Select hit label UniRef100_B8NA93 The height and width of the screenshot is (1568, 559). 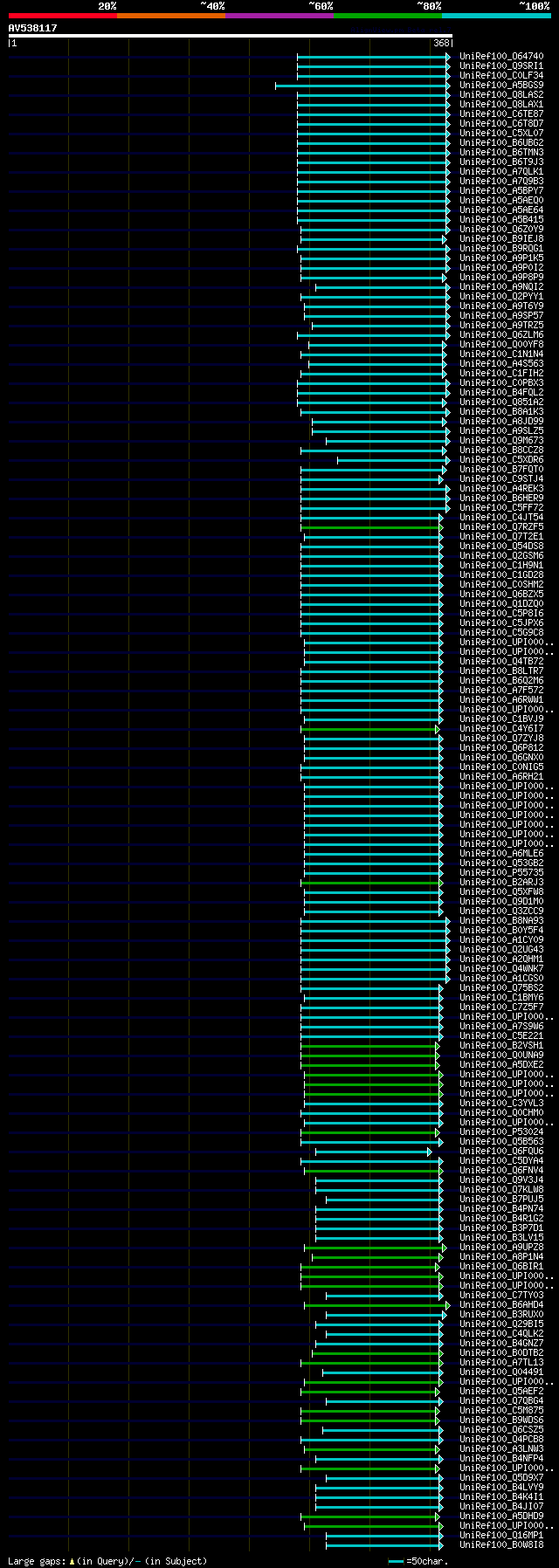501,921
